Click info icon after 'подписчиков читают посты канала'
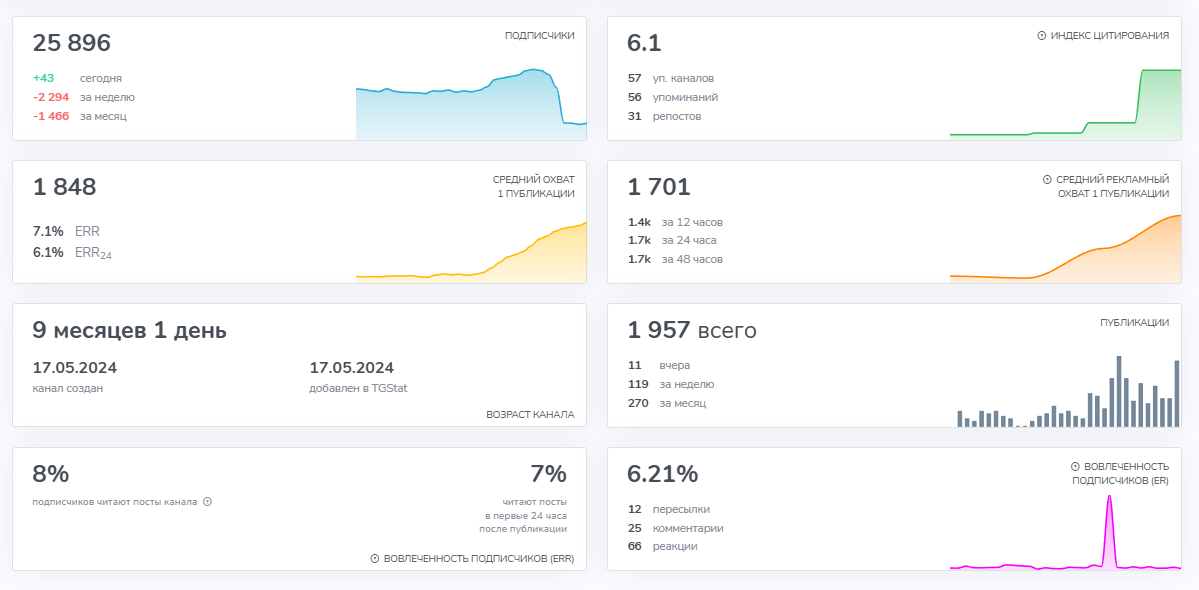 [208, 502]
